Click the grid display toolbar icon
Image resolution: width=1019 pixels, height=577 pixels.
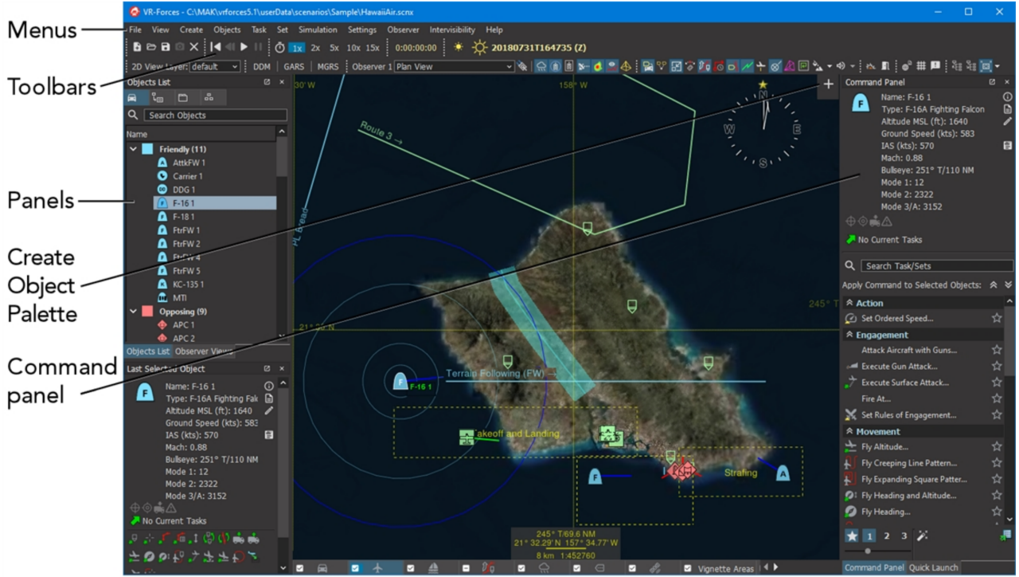(921, 66)
